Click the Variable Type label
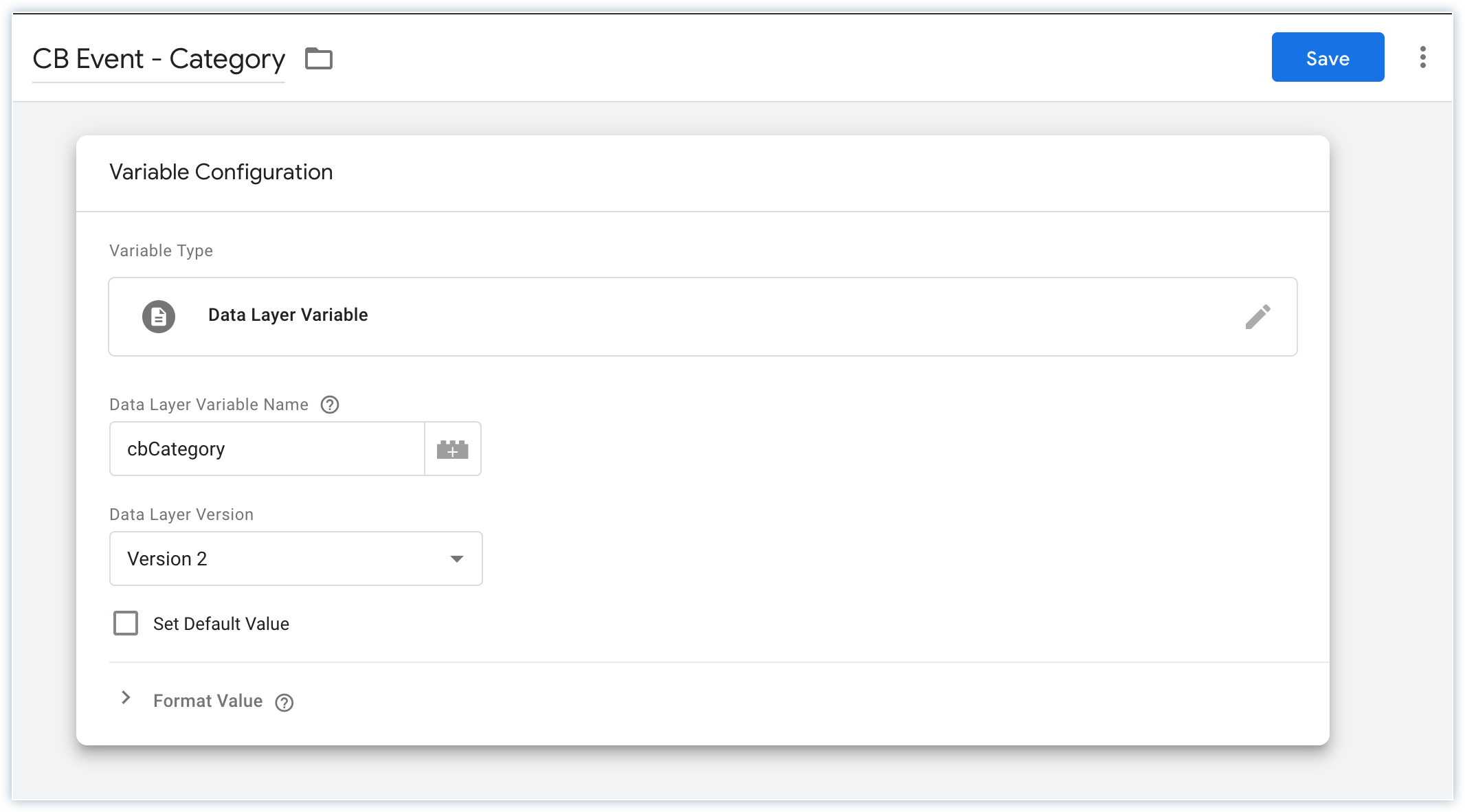 161,251
